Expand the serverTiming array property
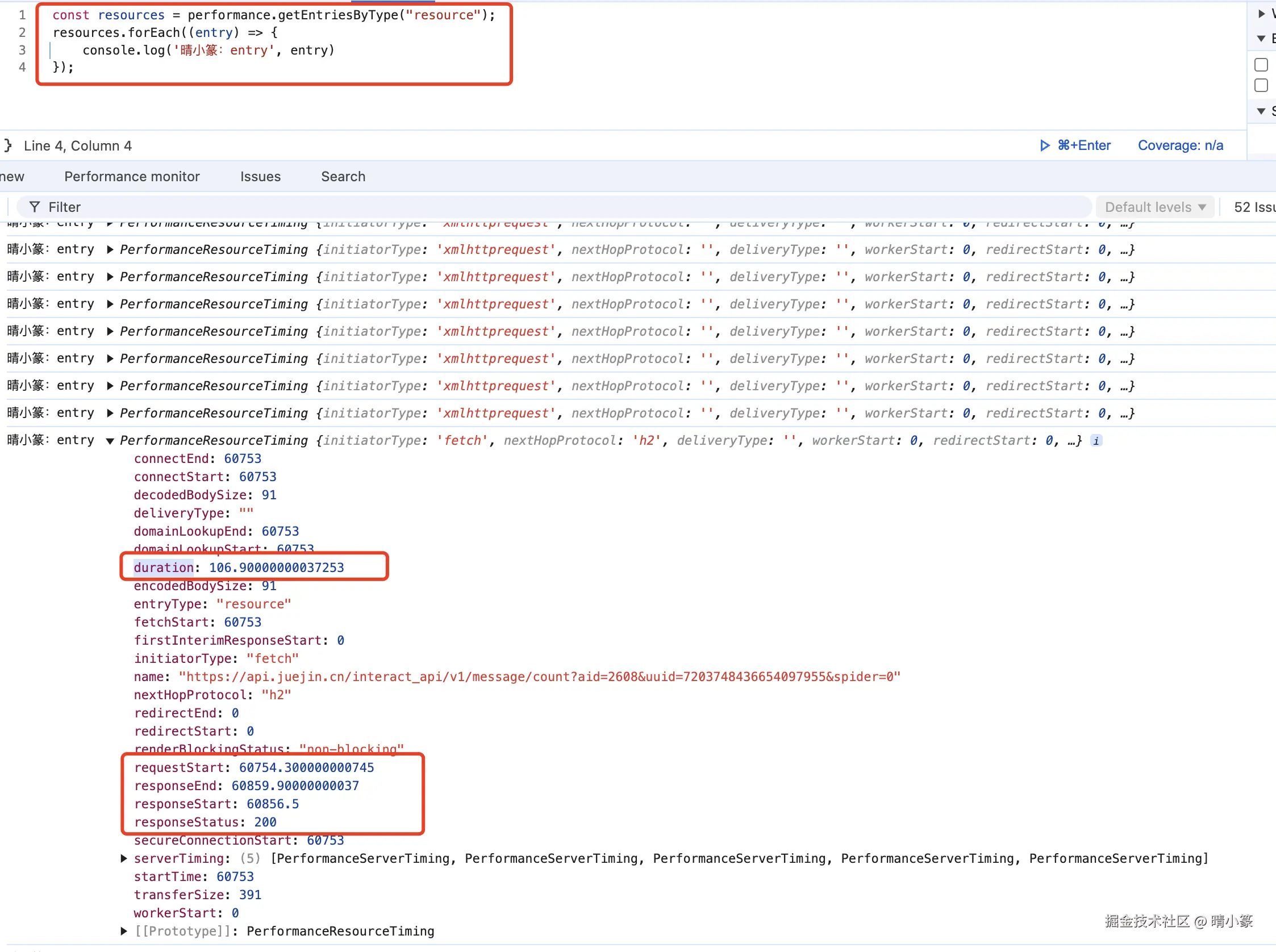This screenshot has width=1276, height=952. pyautogui.click(x=124, y=859)
